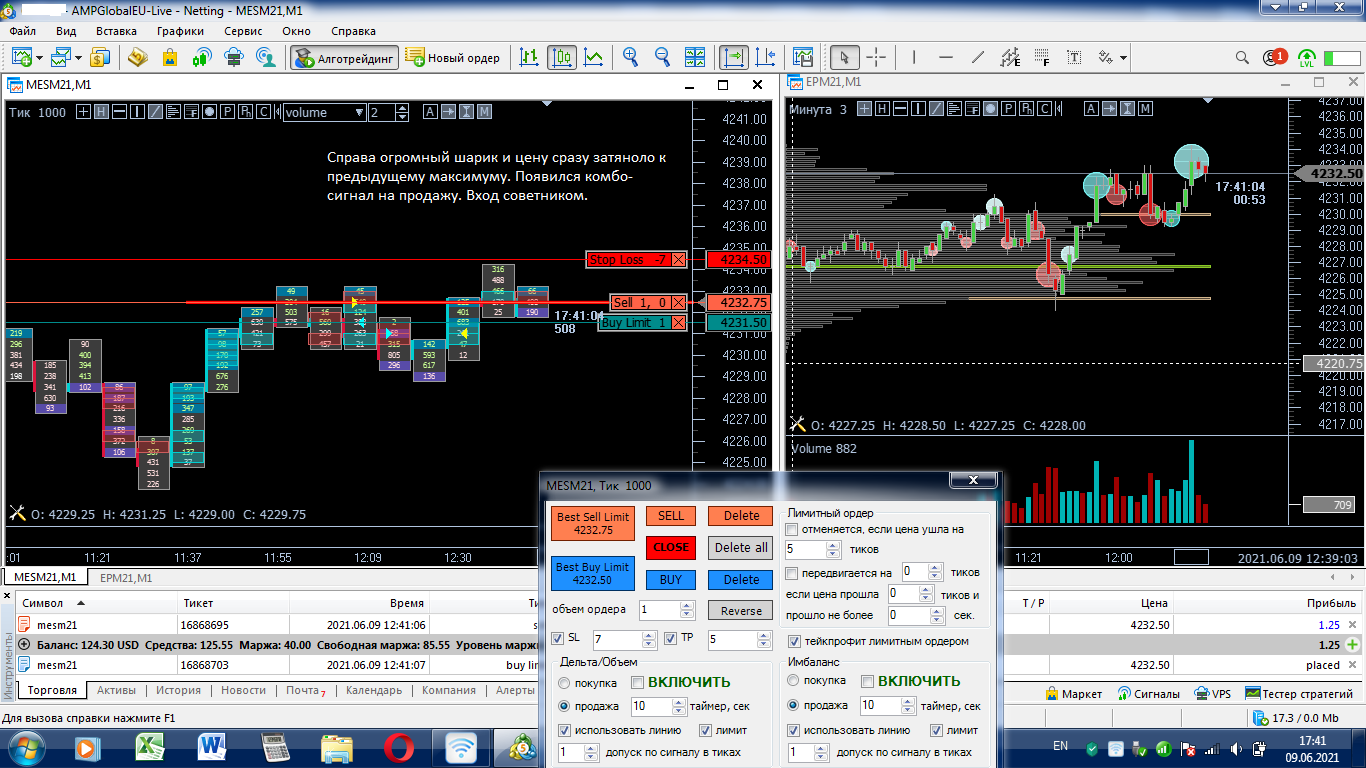Click the red CLOSE button
This screenshot has width=1366, height=768.
coord(671,547)
